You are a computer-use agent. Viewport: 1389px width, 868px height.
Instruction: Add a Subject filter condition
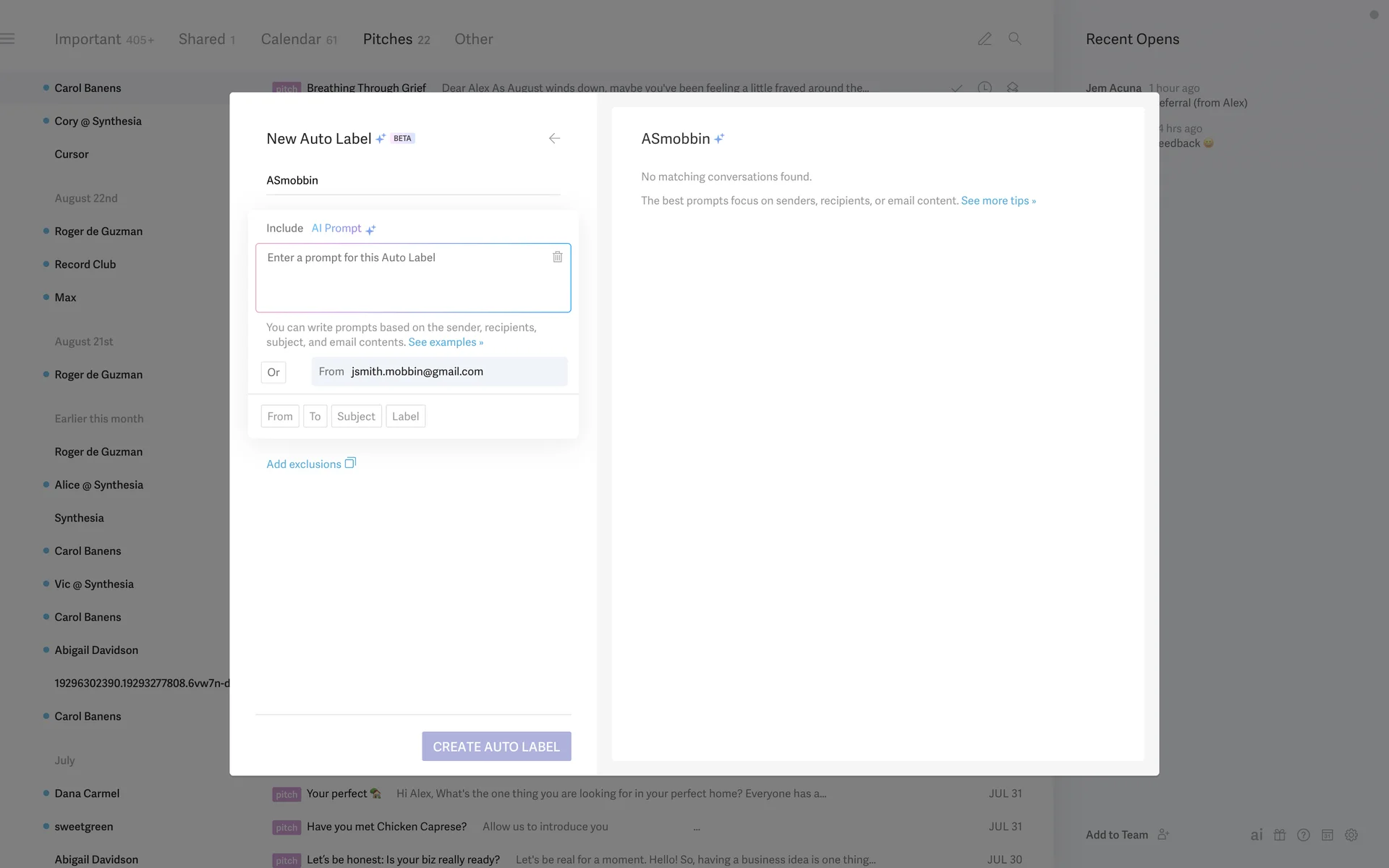tap(356, 417)
